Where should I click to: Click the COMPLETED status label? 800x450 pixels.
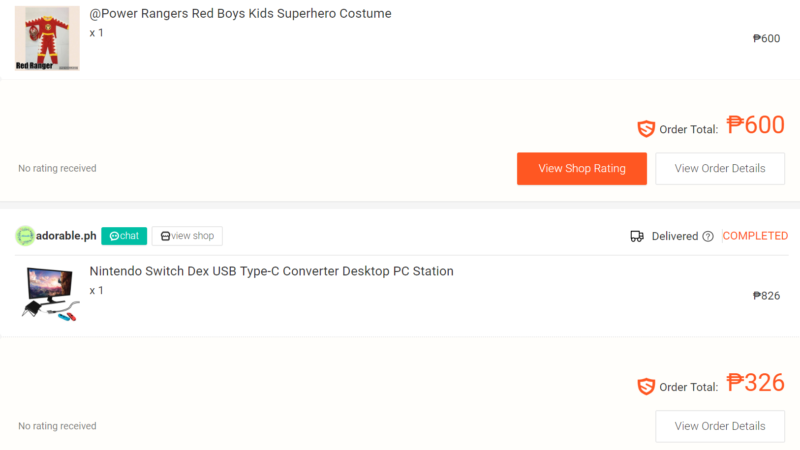(755, 236)
